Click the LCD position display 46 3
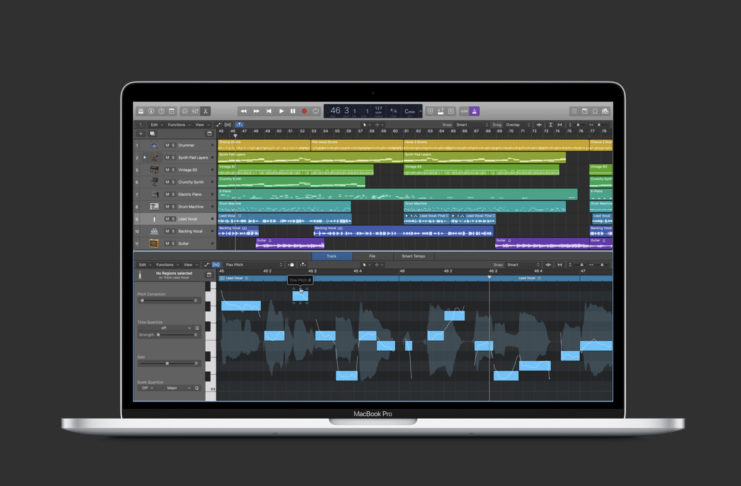 [x=340, y=111]
